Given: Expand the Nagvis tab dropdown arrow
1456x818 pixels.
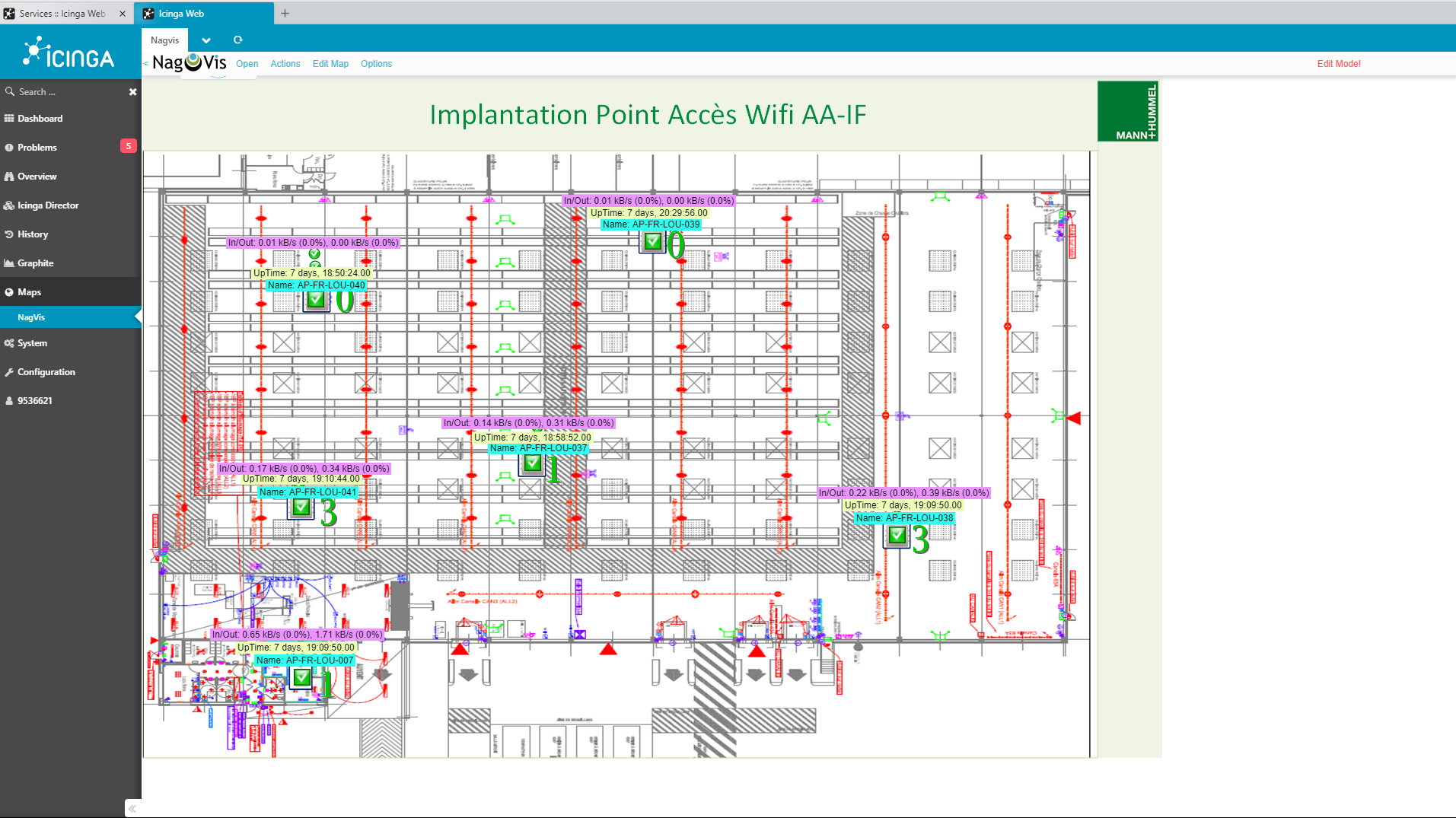Looking at the screenshot, I should tap(206, 40).
